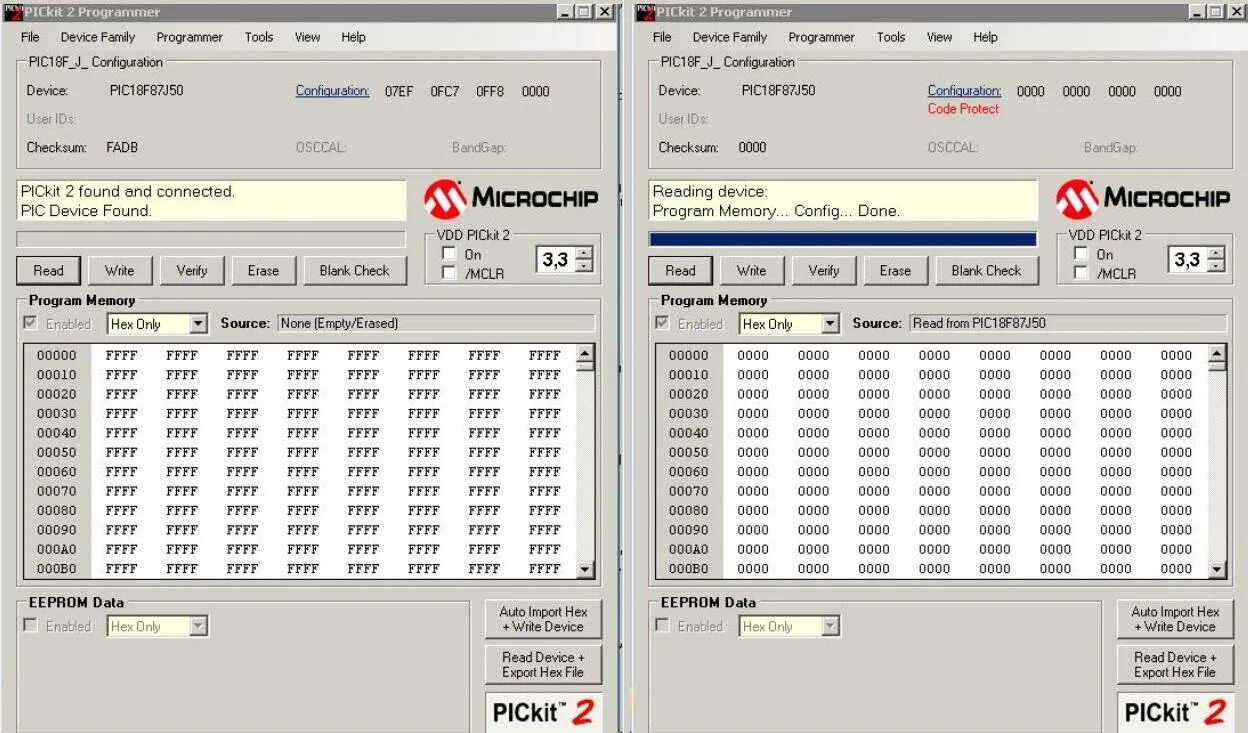Click the full progress bar in right window
The image size is (1248, 733).
click(843, 239)
